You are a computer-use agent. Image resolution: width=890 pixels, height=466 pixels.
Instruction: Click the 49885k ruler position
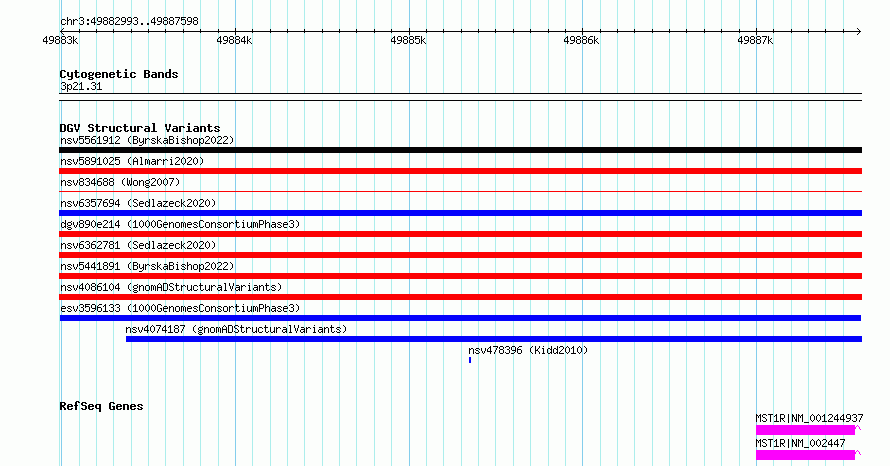pyautogui.click(x=408, y=40)
